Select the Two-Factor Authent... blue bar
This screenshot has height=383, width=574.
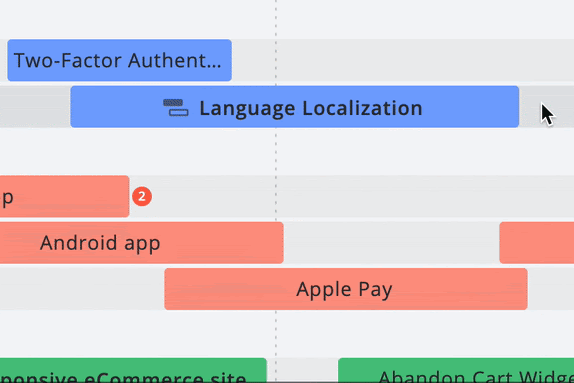(x=119, y=60)
